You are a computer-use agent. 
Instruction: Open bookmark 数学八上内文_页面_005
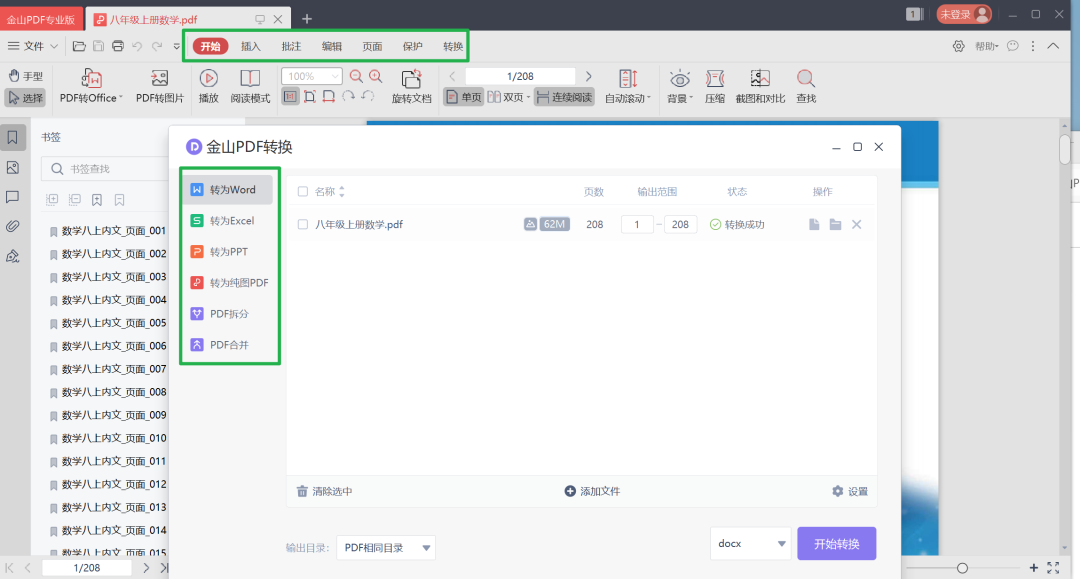point(107,323)
